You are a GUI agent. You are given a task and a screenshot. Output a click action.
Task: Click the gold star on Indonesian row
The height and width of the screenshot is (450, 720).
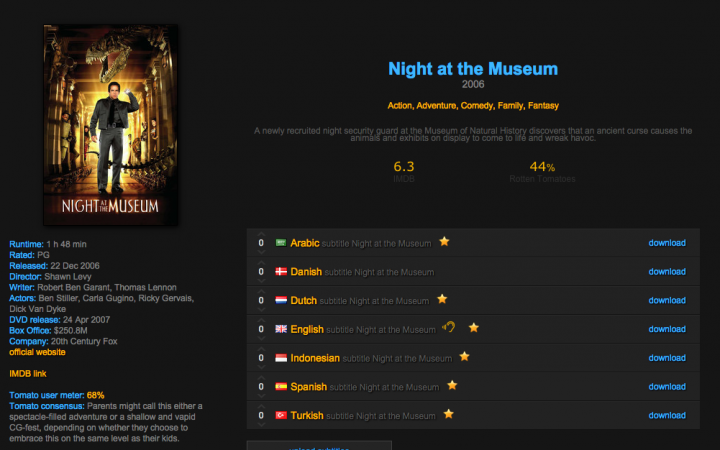click(x=464, y=356)
